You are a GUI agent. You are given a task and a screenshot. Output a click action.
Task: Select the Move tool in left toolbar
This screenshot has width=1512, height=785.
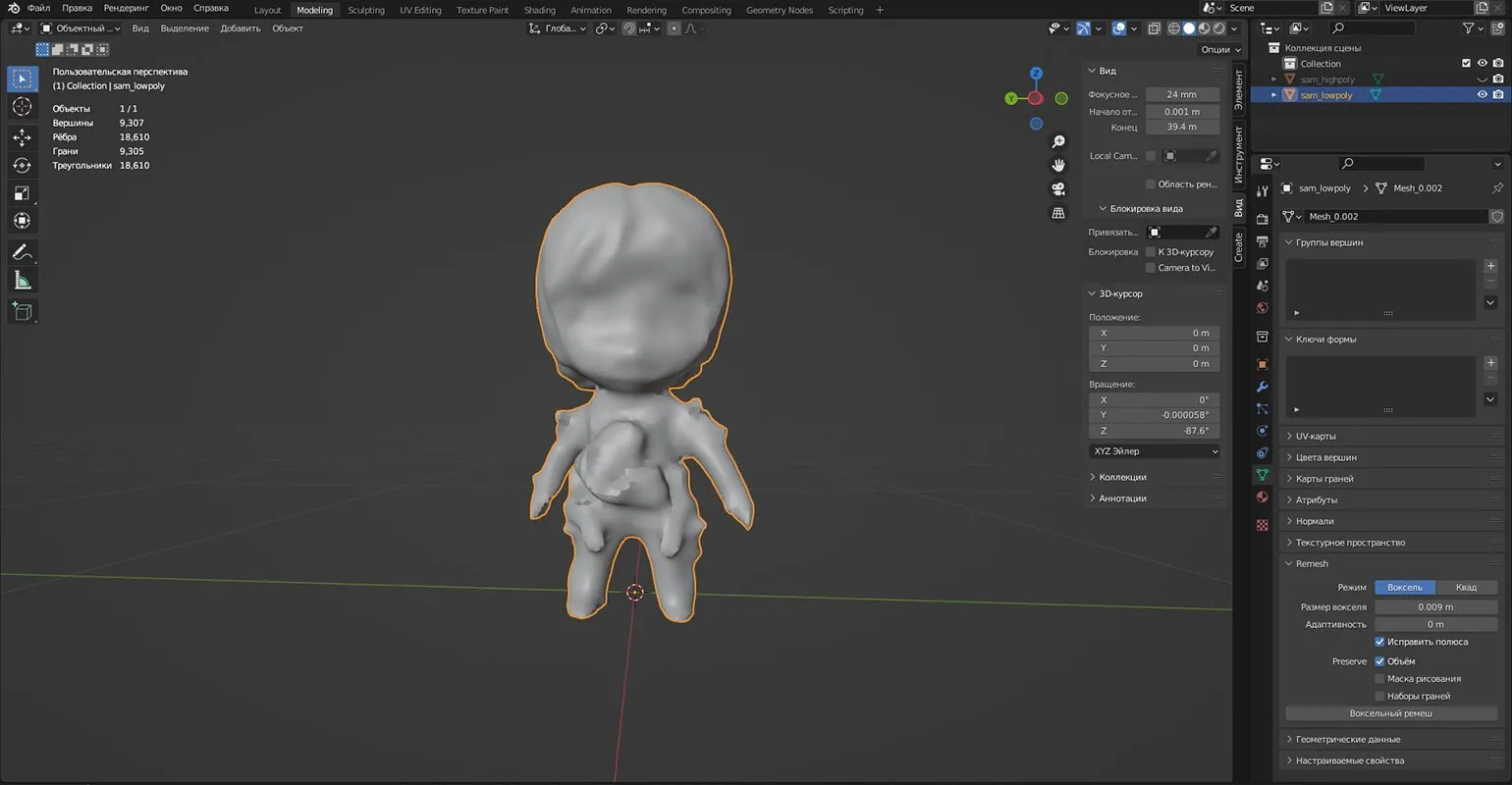pyautogui.click(x=22, y=137)
